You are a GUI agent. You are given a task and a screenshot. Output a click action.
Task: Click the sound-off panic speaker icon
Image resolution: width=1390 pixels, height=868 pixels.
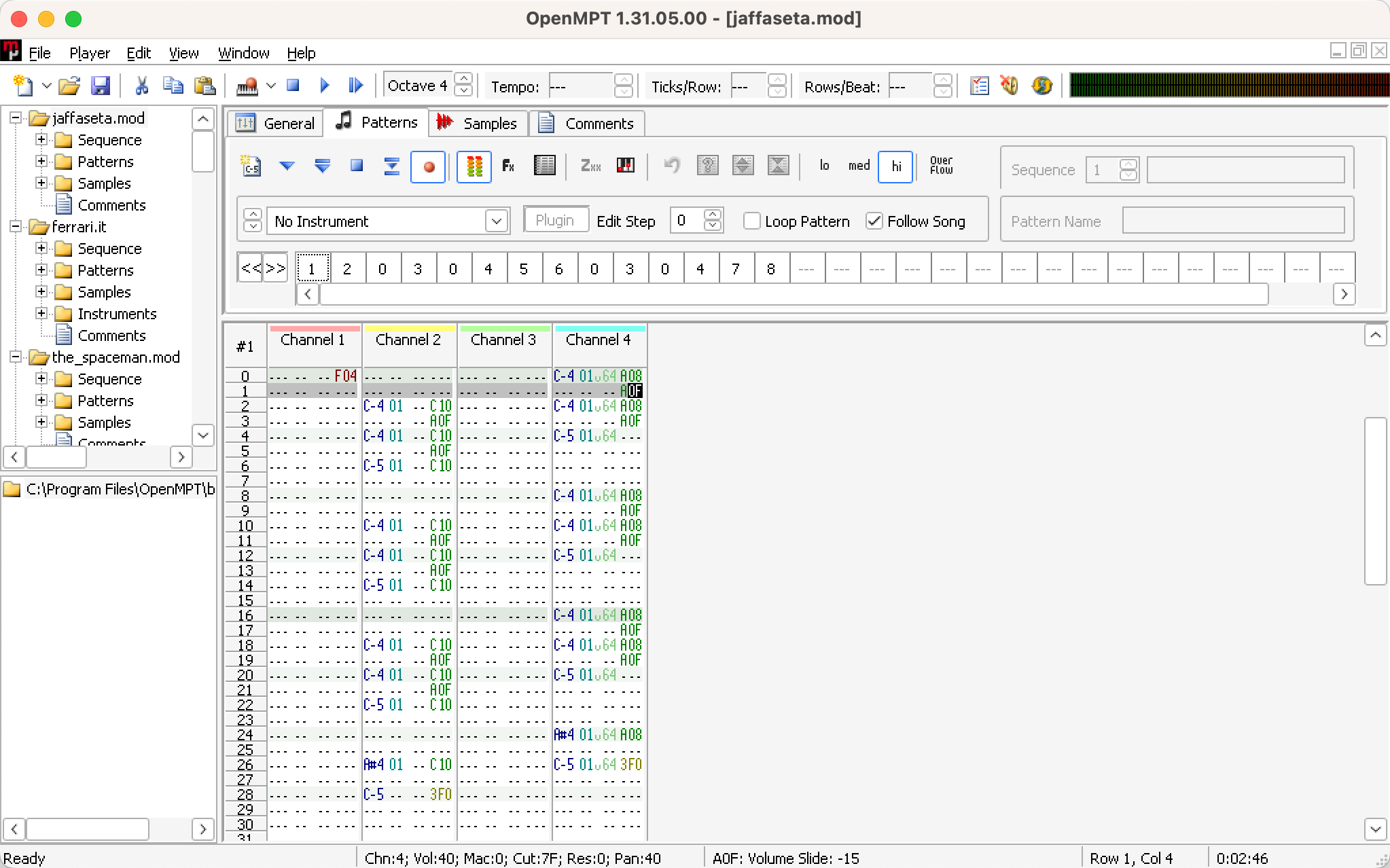[x=1010, y=86]
